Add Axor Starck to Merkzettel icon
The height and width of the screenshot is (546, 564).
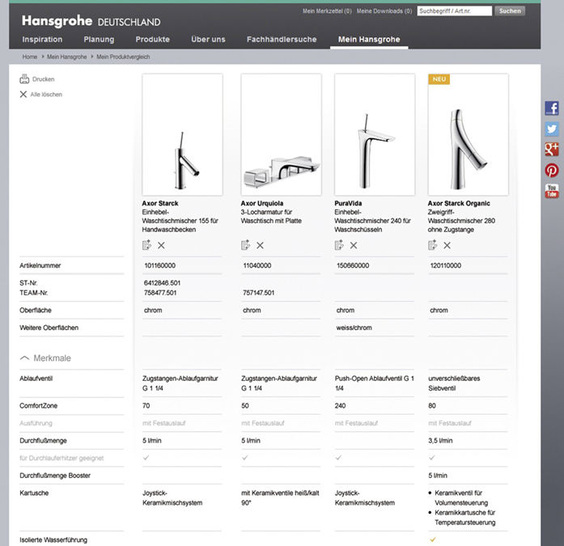[146, 245]
